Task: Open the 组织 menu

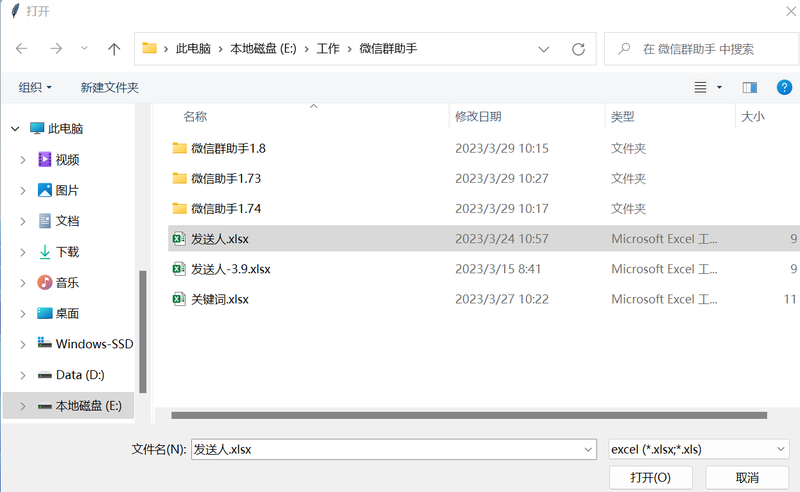Action: (35, 87)
